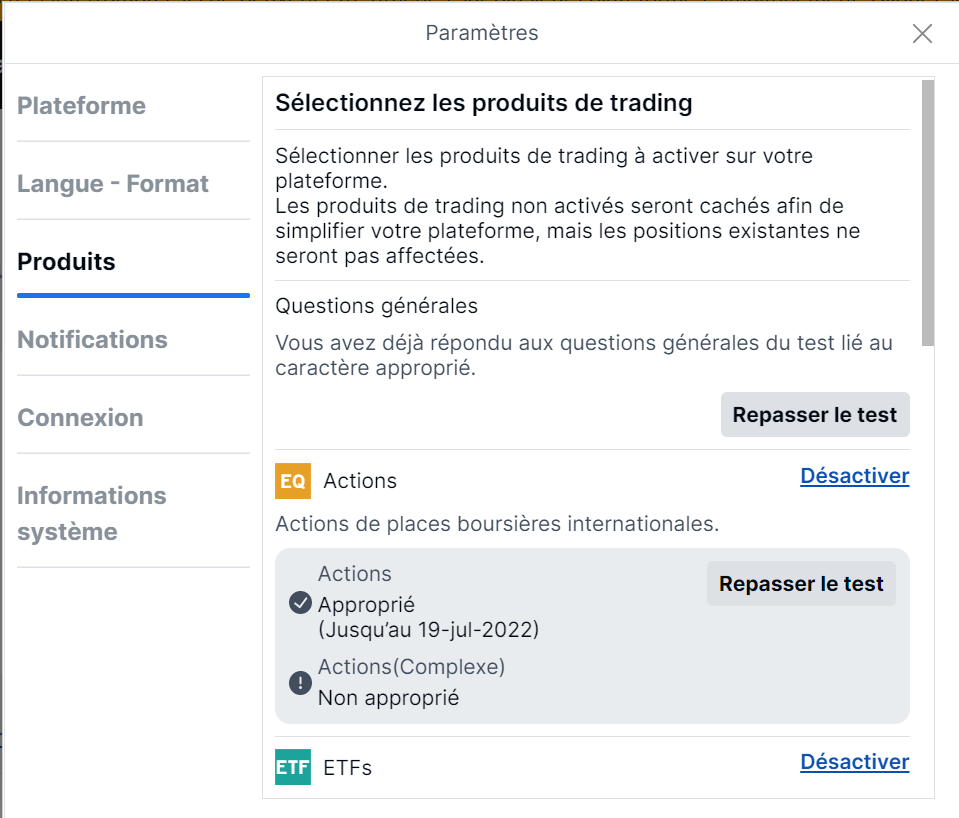The image size is (959, 818).
Task: Disable ETFs via the Désactiver link
Action: (854, 762)
